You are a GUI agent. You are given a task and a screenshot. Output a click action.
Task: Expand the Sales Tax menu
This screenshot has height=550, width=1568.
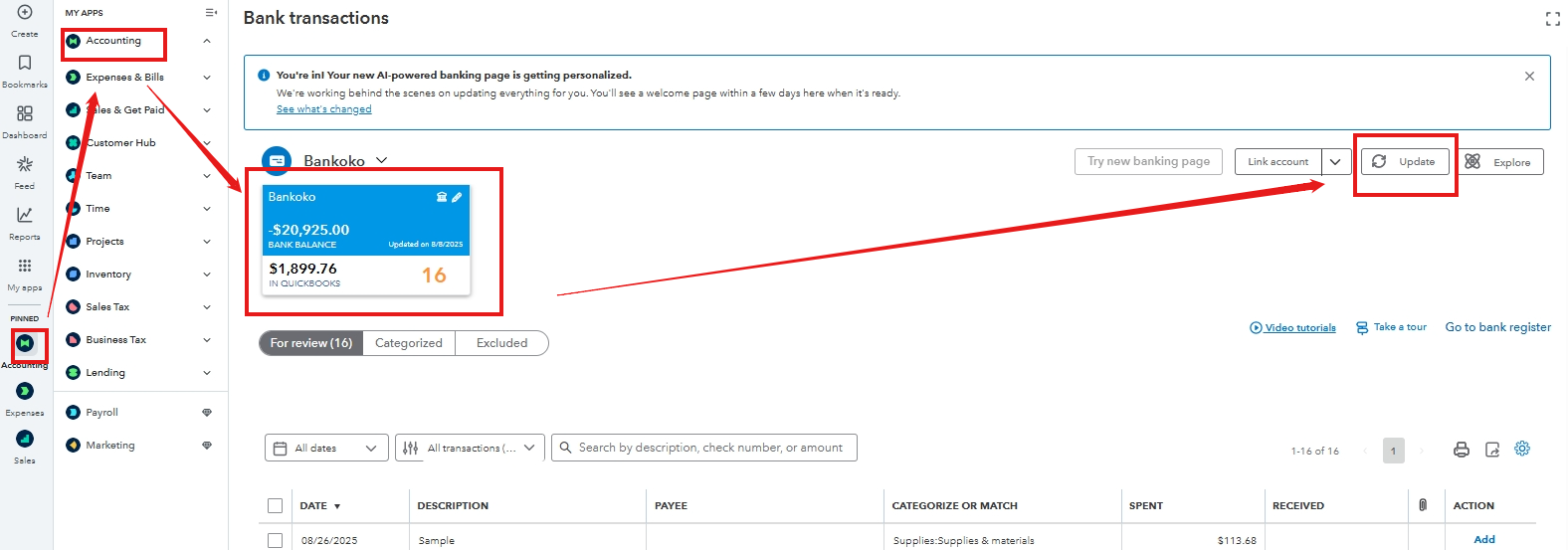tap(207, 306)
